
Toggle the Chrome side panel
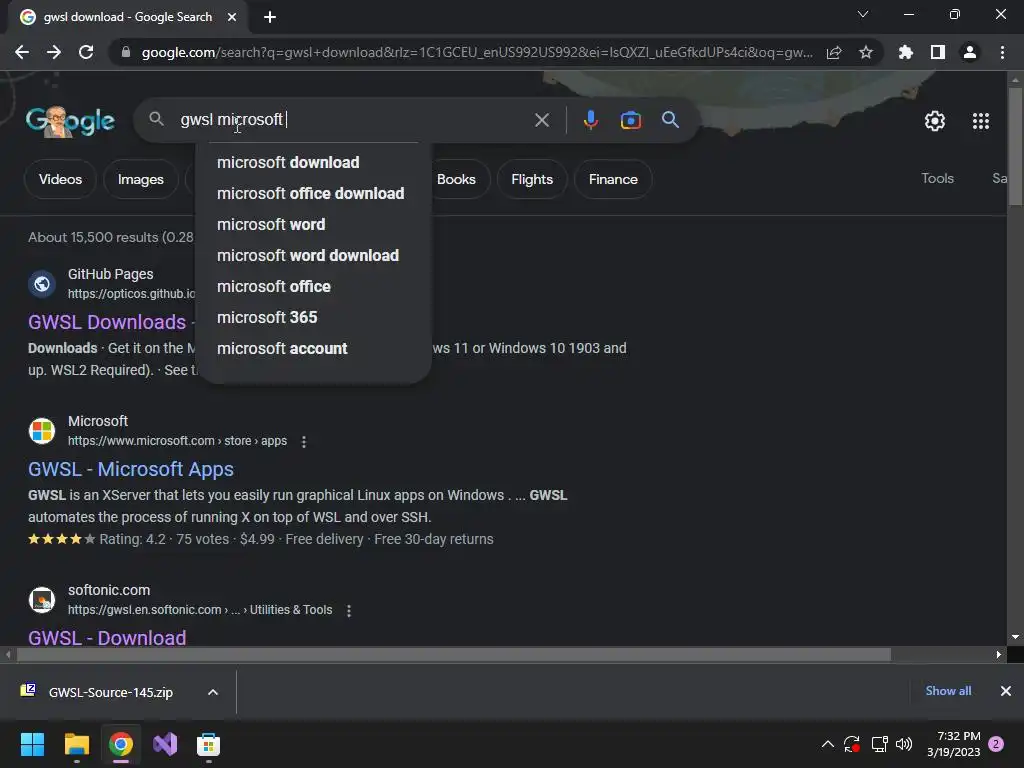tap(938, 52)
